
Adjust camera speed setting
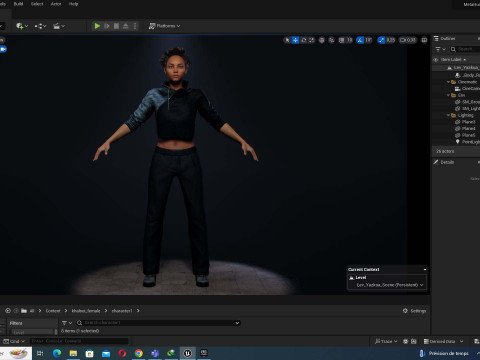point(408,40)
